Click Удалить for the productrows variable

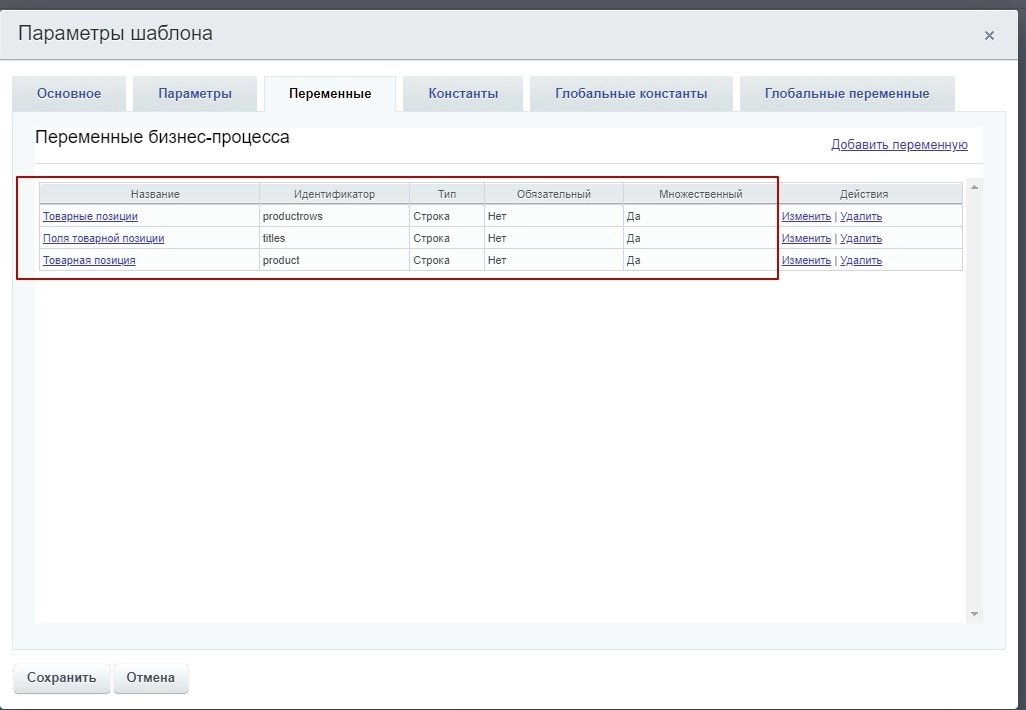pos(861,216)
